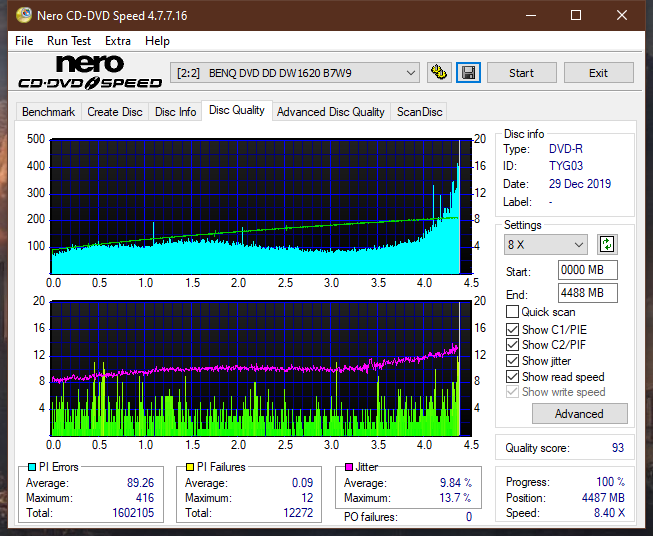Enable the Quick scan checkbox
This screenshot has width=653, height=536.
point(512,312)
